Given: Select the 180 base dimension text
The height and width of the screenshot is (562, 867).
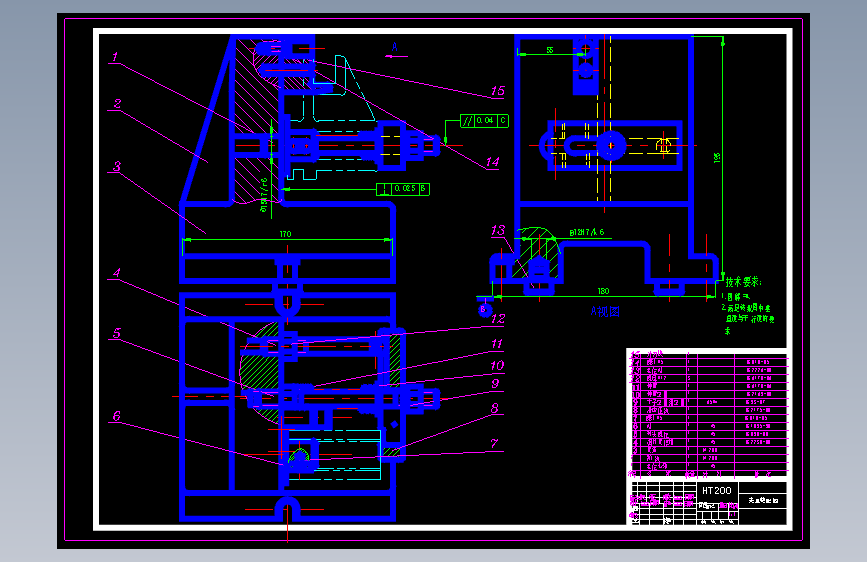Looking at the screenshot, I should (603, 291).
